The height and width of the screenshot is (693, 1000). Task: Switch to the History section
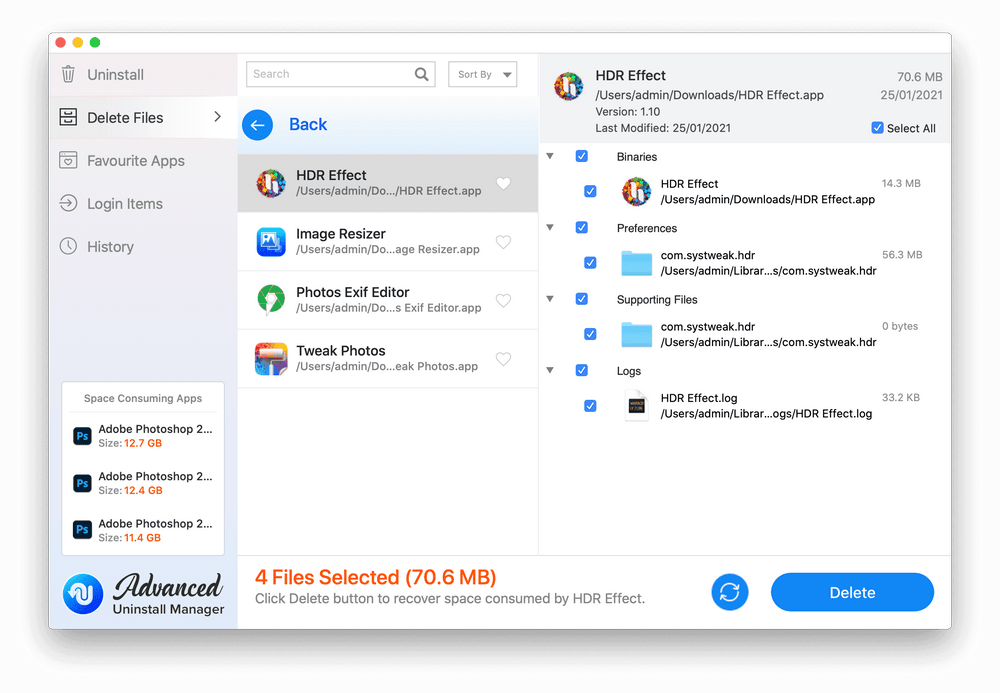(110, 246)
